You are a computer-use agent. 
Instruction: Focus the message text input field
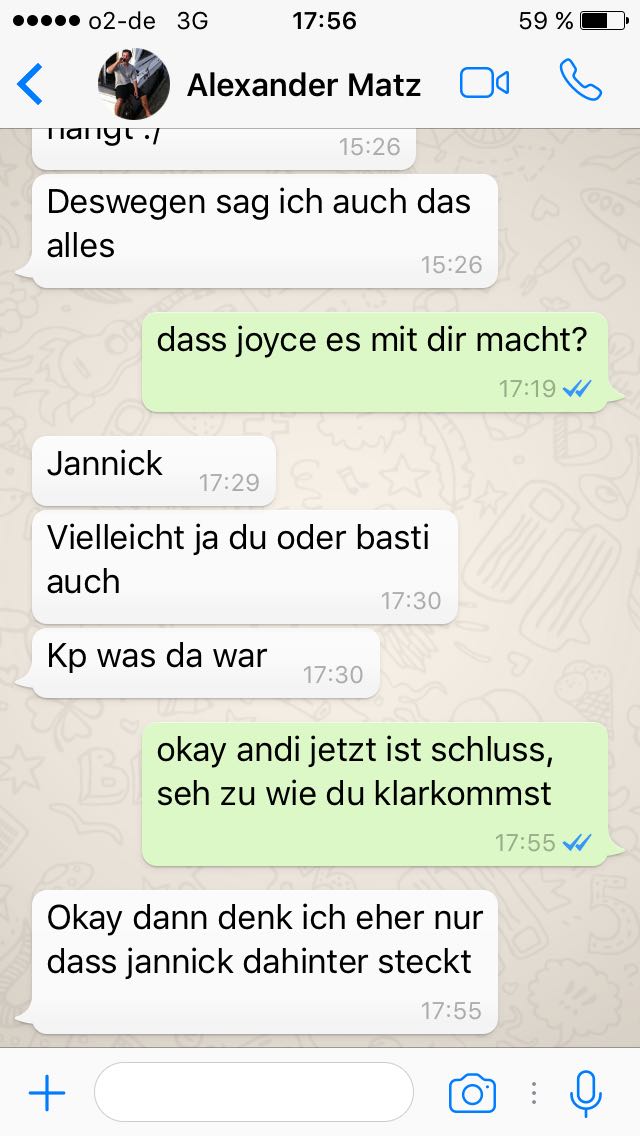254,1092
